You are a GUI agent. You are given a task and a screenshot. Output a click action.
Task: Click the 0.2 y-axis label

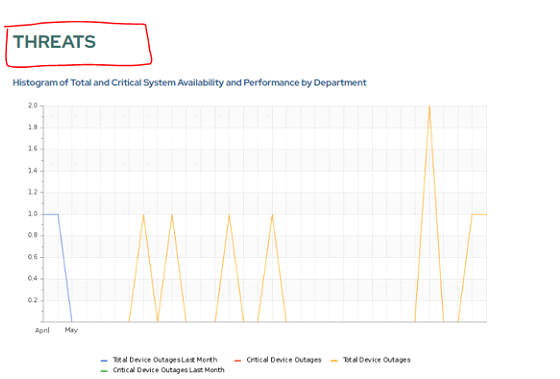[33, 300]
